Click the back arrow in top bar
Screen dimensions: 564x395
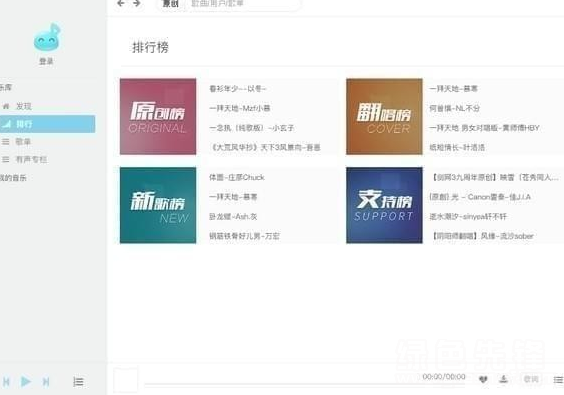(121, 3)
